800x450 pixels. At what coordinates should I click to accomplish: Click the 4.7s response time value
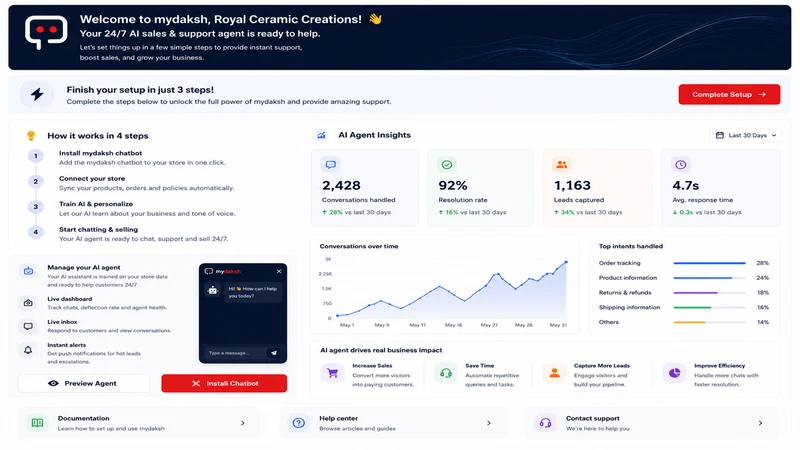tap(686, 185)
